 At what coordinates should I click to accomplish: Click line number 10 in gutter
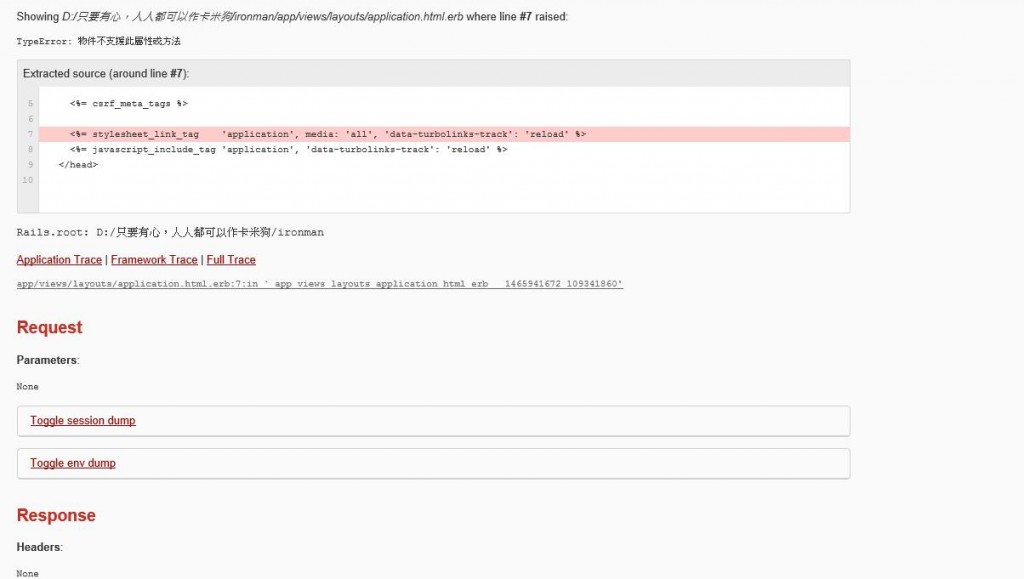(27, 180)
